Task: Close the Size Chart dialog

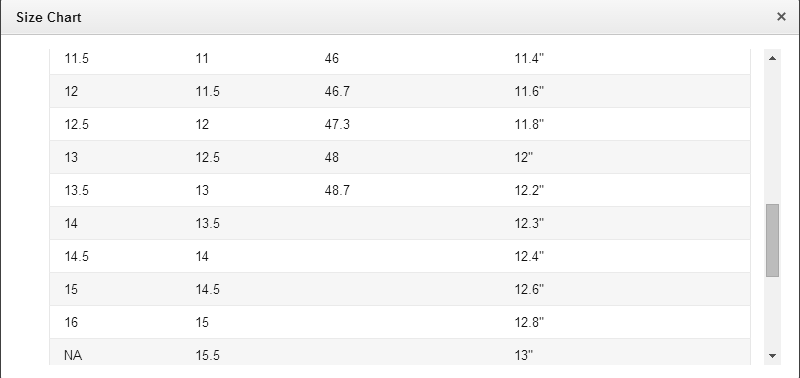Action: click(x=781, y=17)
